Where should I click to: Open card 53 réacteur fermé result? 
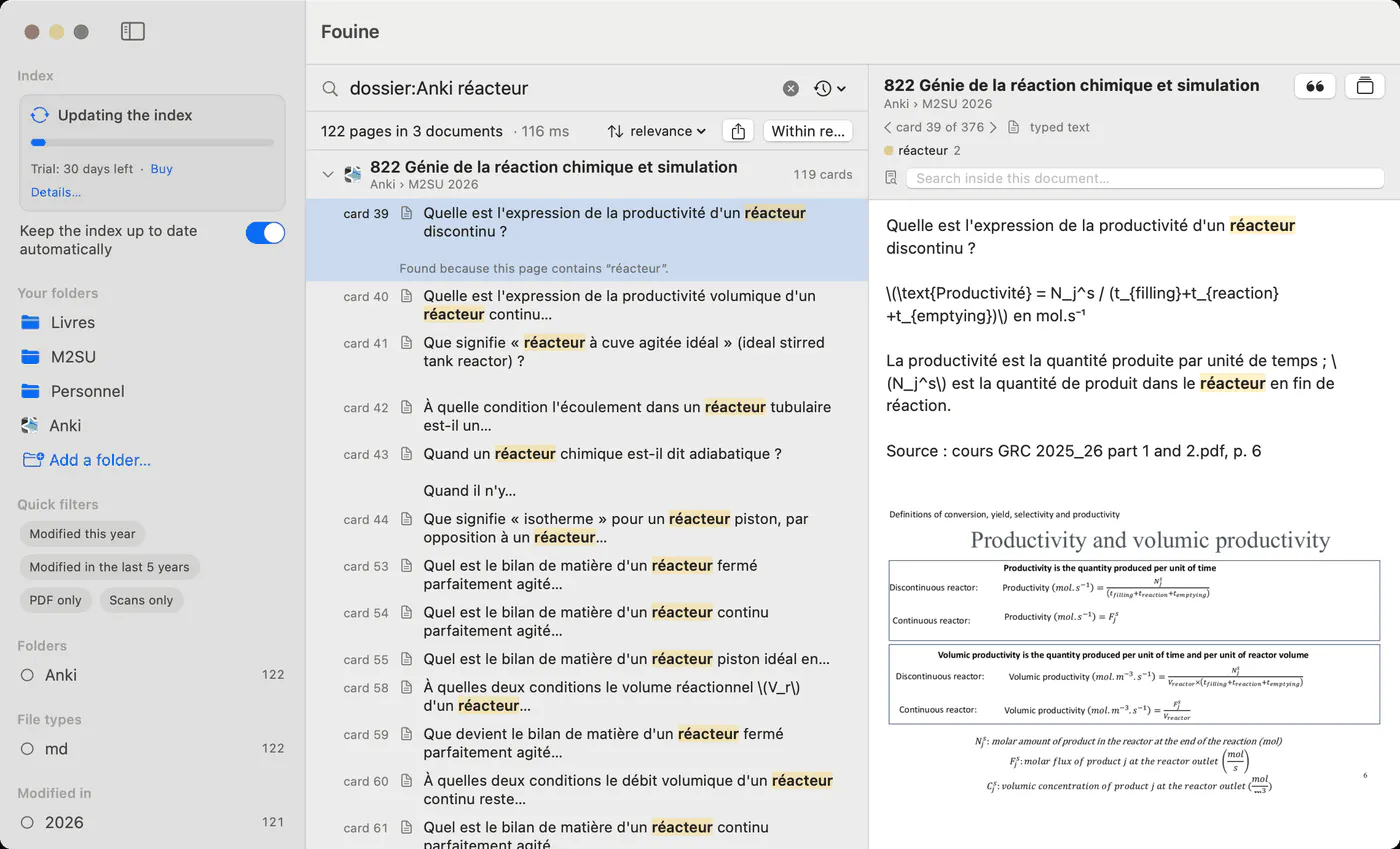click(x=587, y=575)
